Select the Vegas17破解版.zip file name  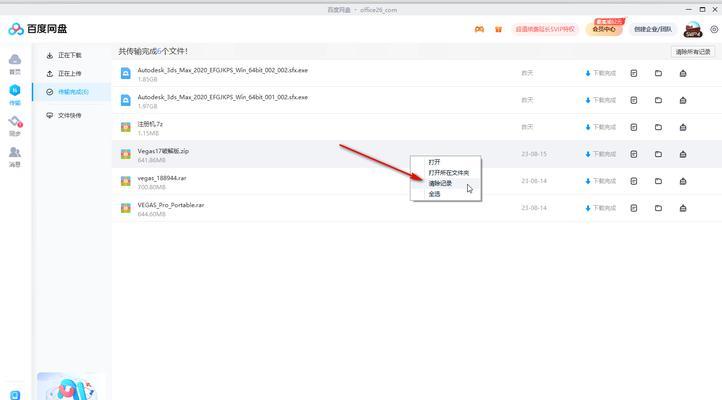click(163, 151)
